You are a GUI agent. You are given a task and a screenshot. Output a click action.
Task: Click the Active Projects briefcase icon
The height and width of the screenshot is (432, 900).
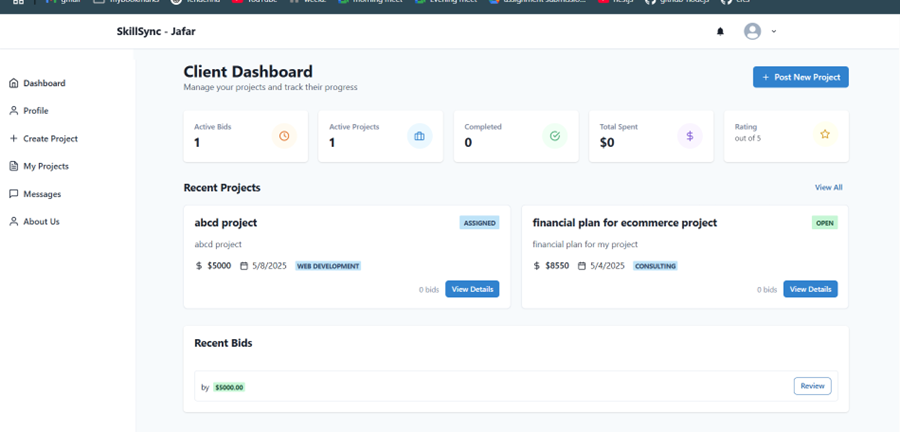point(419,136)
